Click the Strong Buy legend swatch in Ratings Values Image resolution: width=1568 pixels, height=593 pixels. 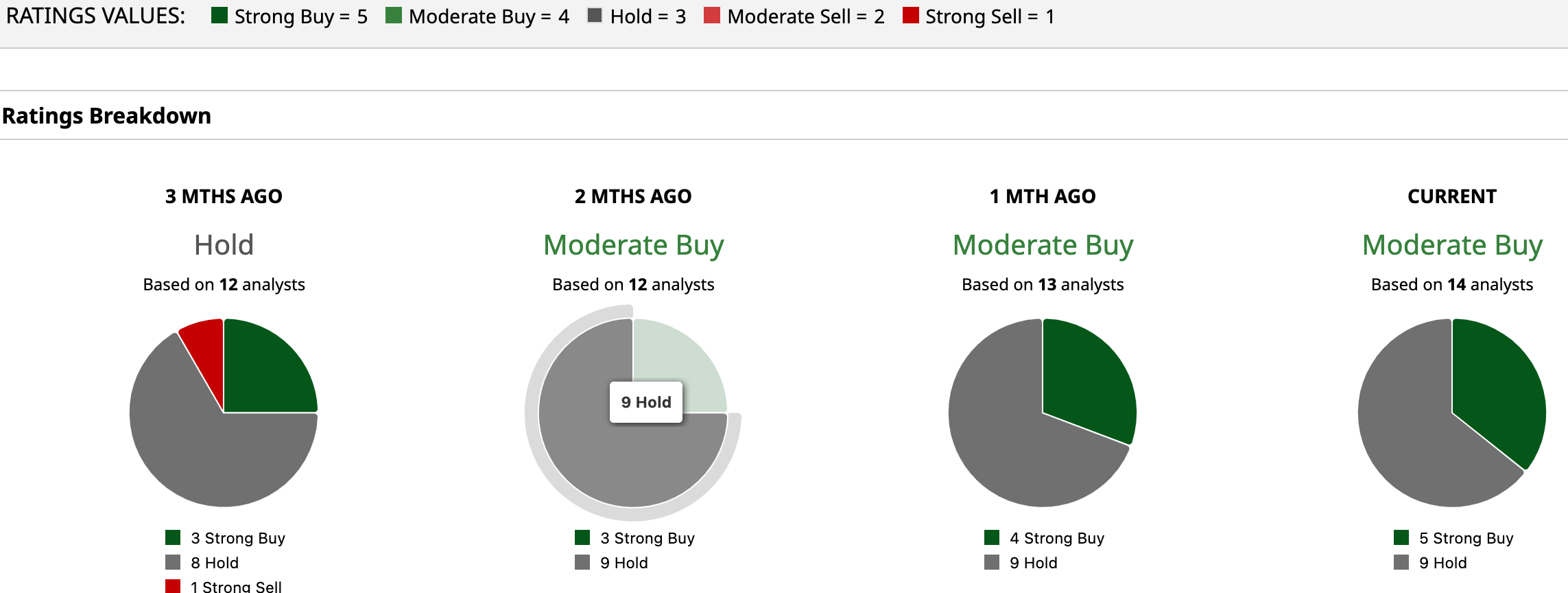tap(219, 16)
